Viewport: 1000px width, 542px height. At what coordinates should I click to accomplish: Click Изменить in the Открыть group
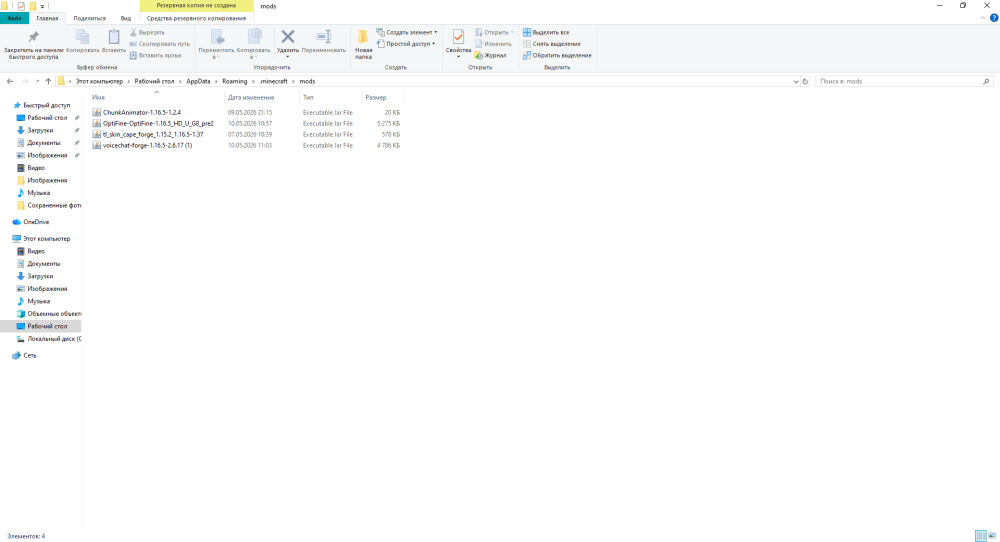pyautogui.click(x=493, y=44)
